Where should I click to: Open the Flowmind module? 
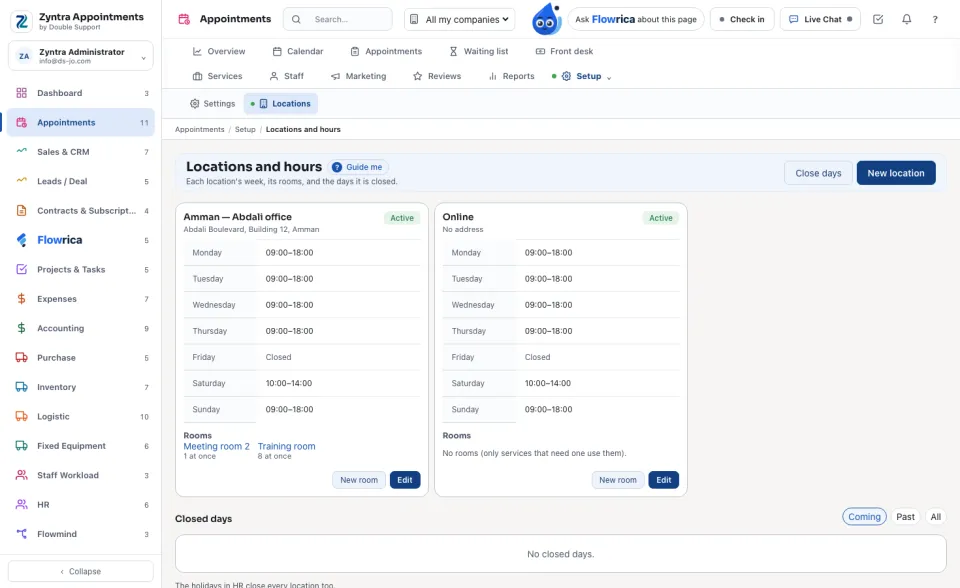(x=81, y=534)
